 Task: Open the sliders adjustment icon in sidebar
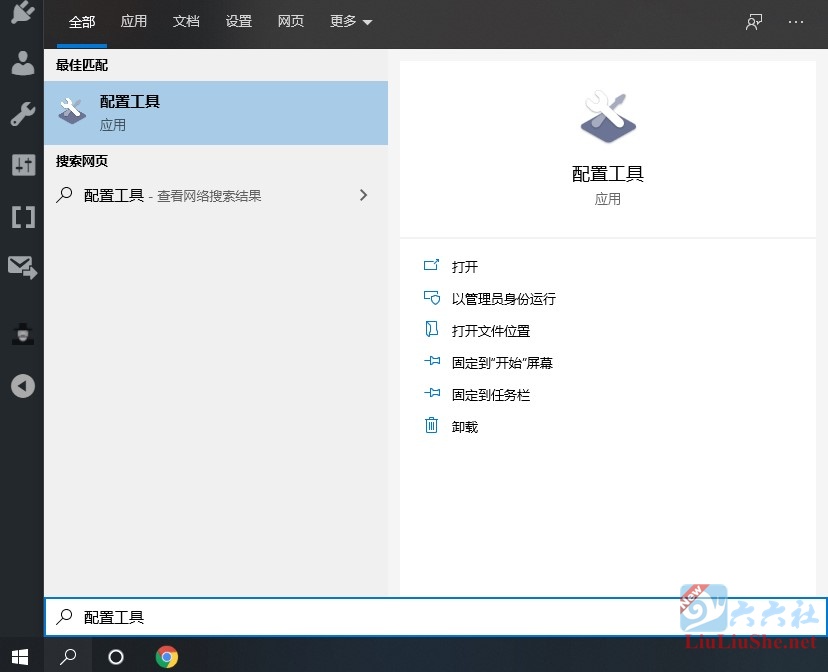coord(22,165)
